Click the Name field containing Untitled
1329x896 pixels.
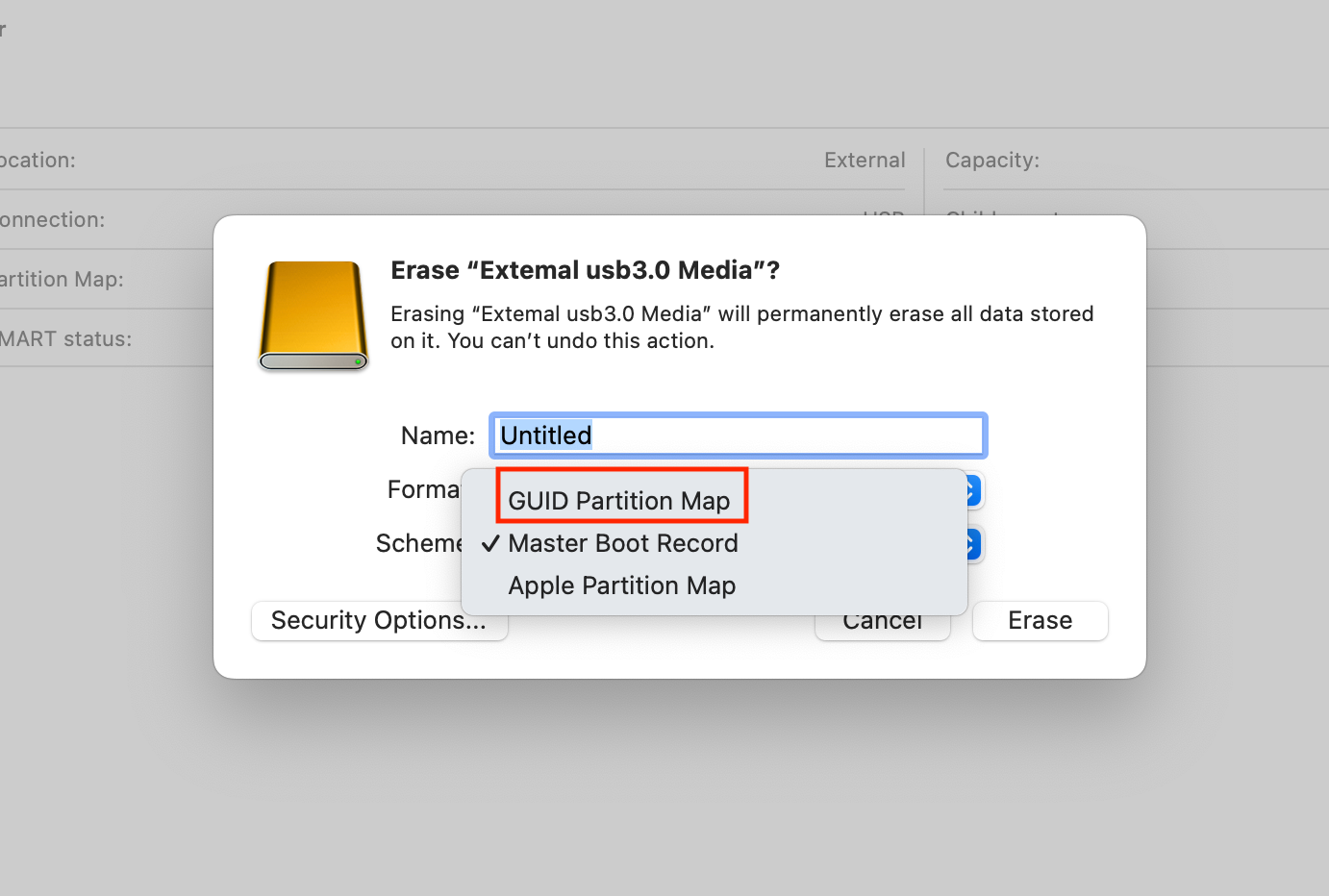(738, 436)
